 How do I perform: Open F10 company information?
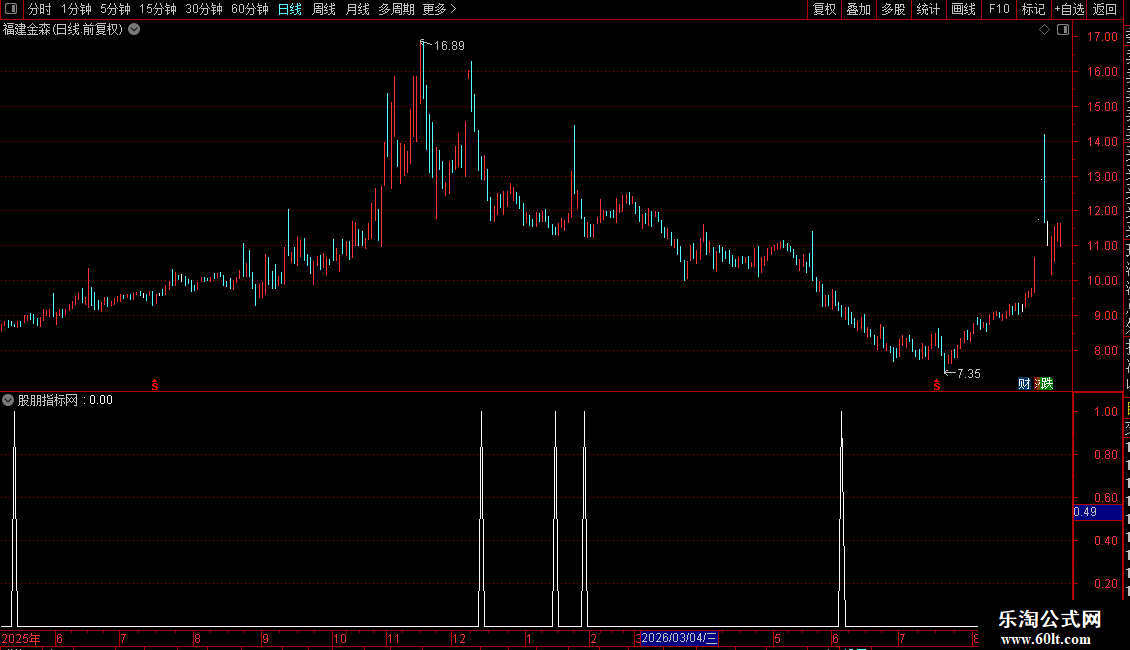[999, 9]
